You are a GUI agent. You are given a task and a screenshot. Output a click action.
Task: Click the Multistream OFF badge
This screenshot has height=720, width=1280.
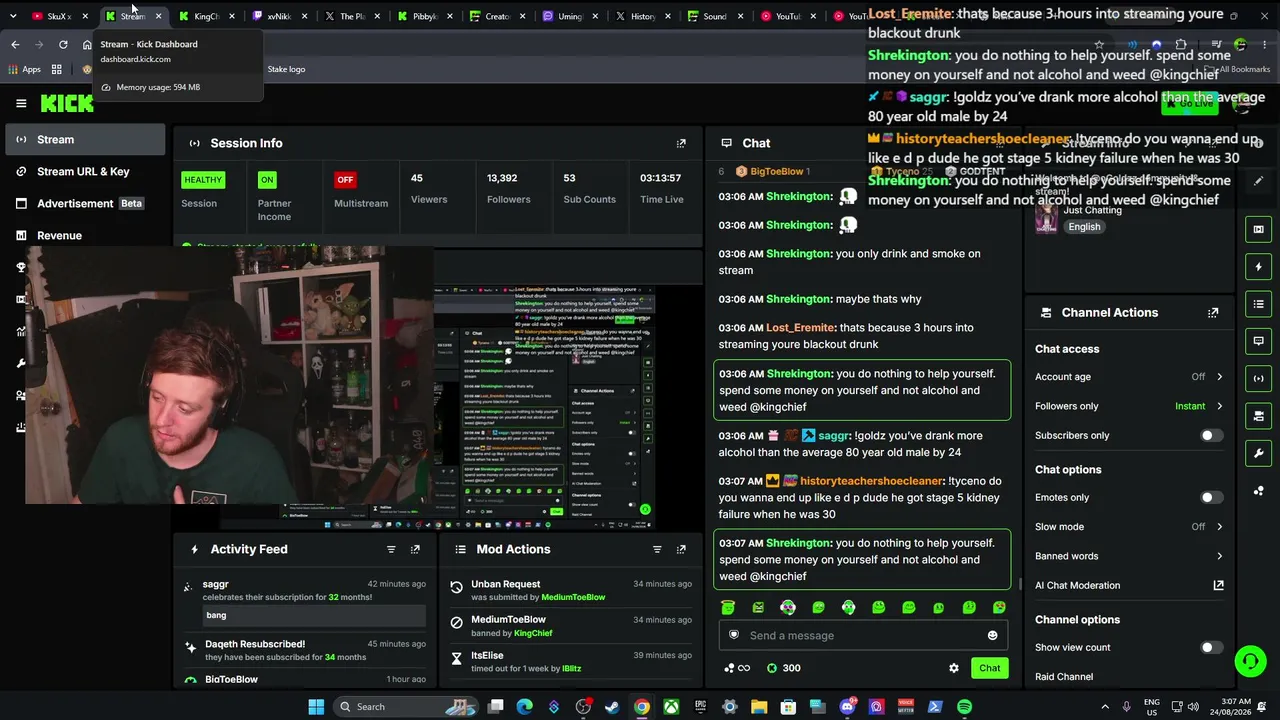point(345,180)
